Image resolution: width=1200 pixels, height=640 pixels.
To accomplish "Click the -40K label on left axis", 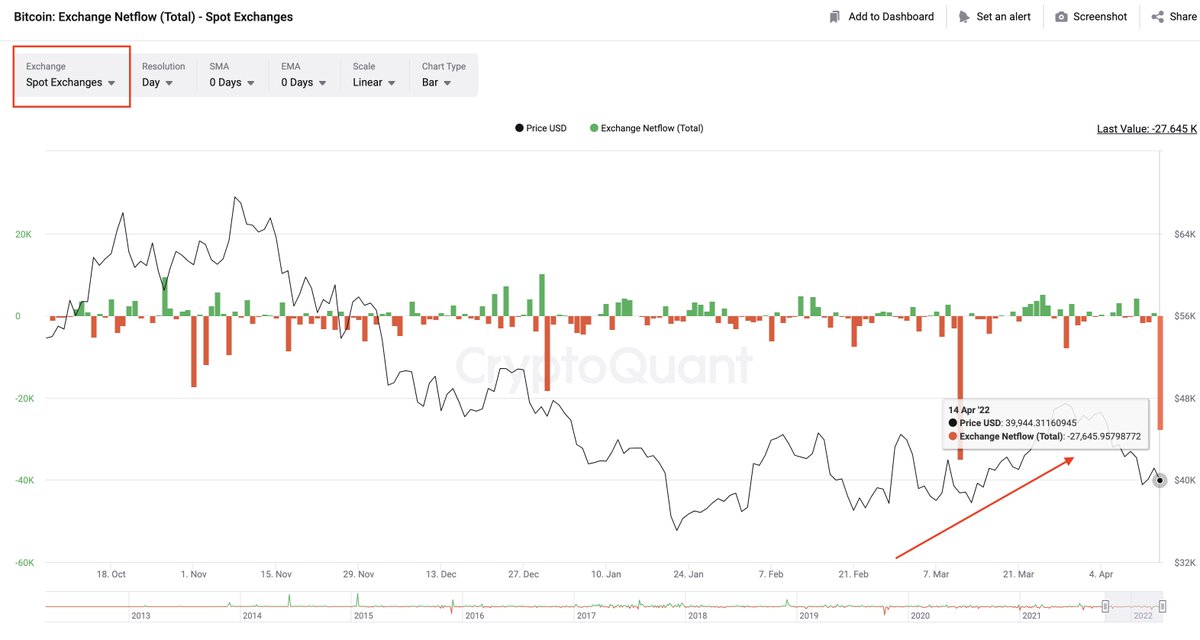I will click(x=23, y=481).
